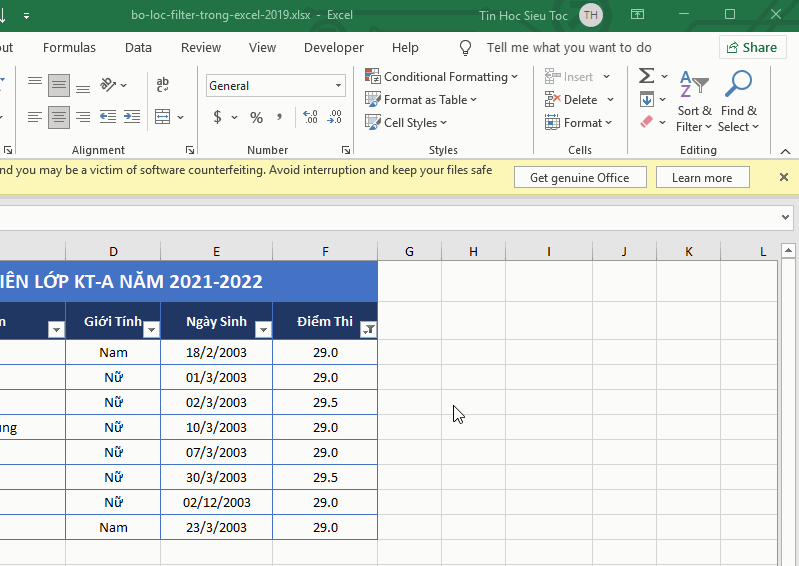The width and height of the screenshot is (799, 566).
Task: Open Alignment settings dialog launcher
Action: coord(190,150)
